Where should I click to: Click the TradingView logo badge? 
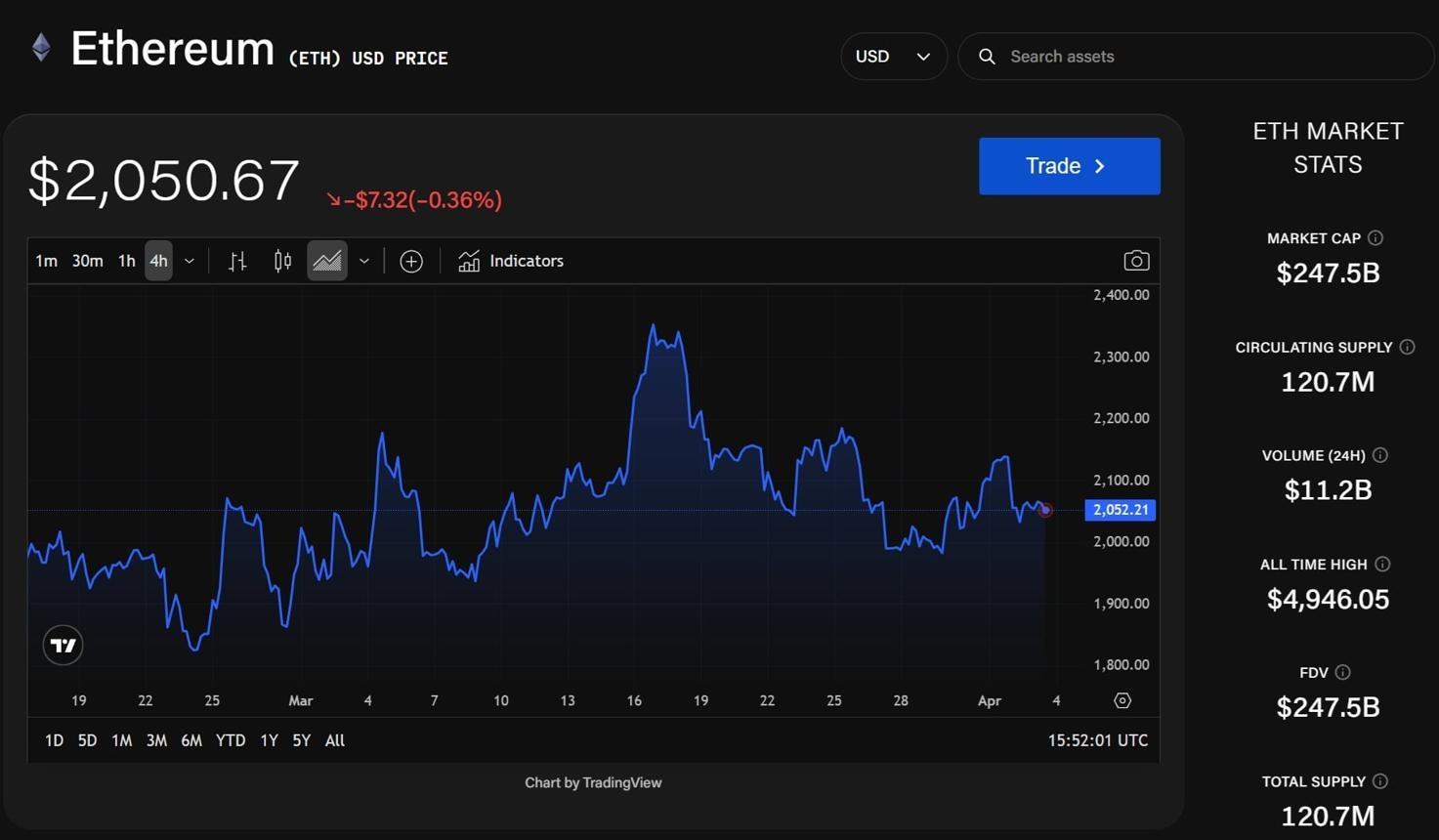(x=63, y=645)
